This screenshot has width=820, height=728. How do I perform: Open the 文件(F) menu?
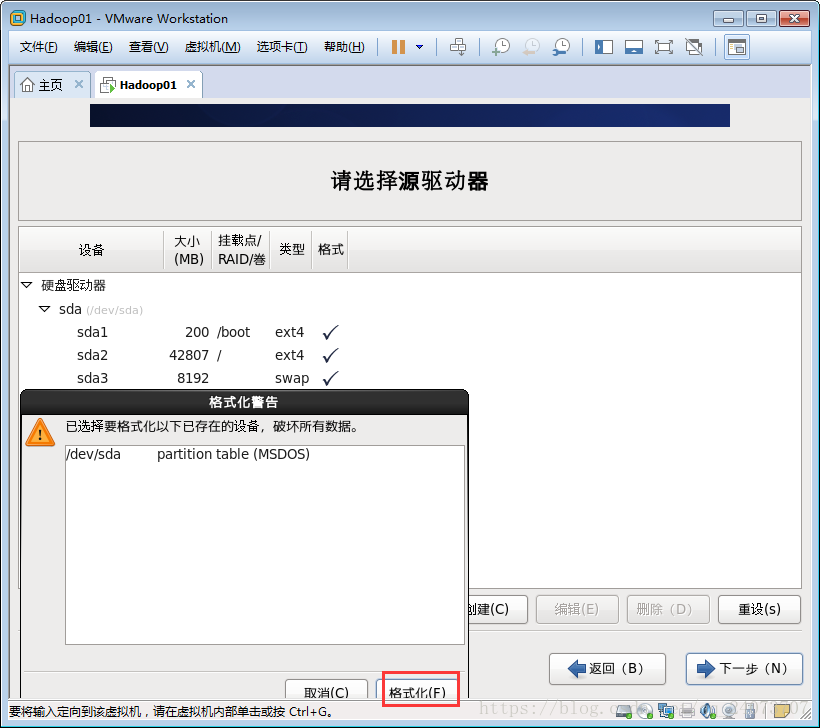(38, 47)
